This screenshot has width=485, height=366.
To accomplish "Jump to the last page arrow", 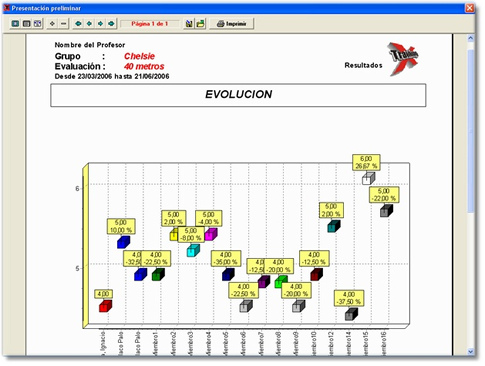I will tap(111, 24).
